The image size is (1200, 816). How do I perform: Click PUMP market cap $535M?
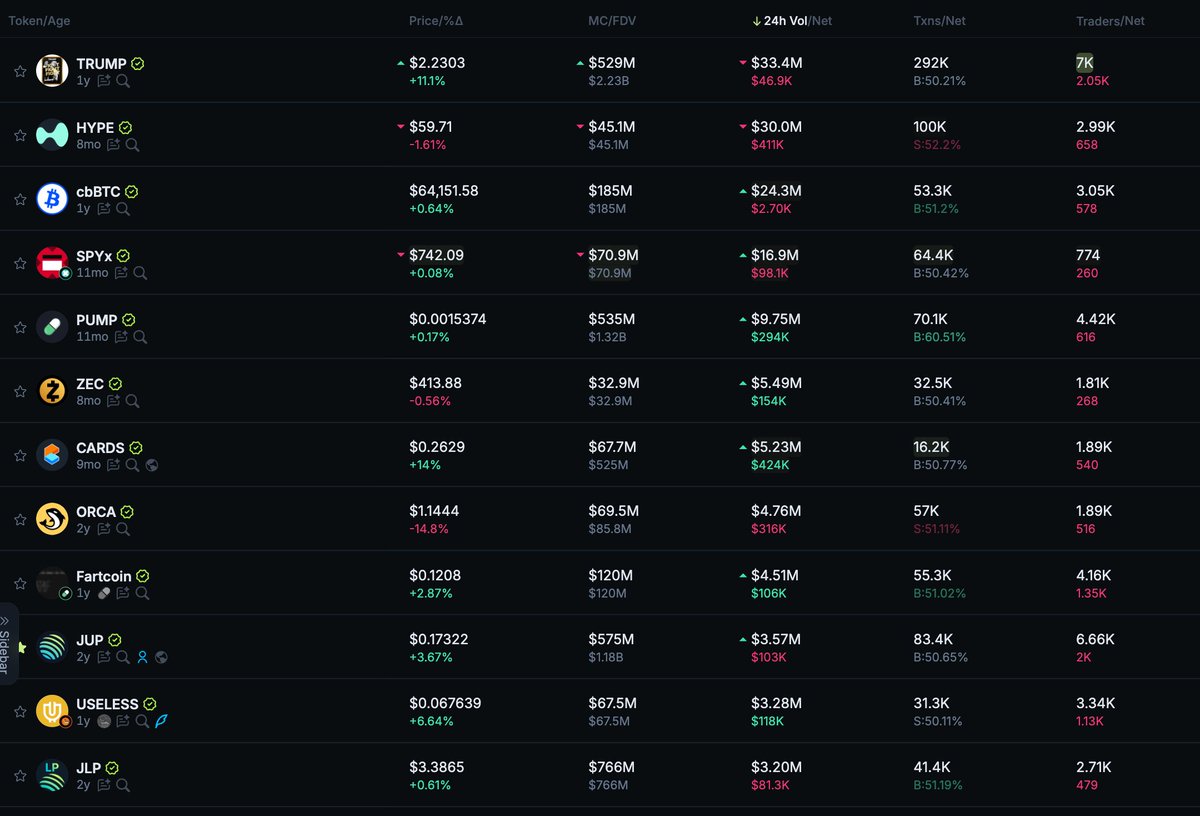pyautogui.click(x=611, y=319)
